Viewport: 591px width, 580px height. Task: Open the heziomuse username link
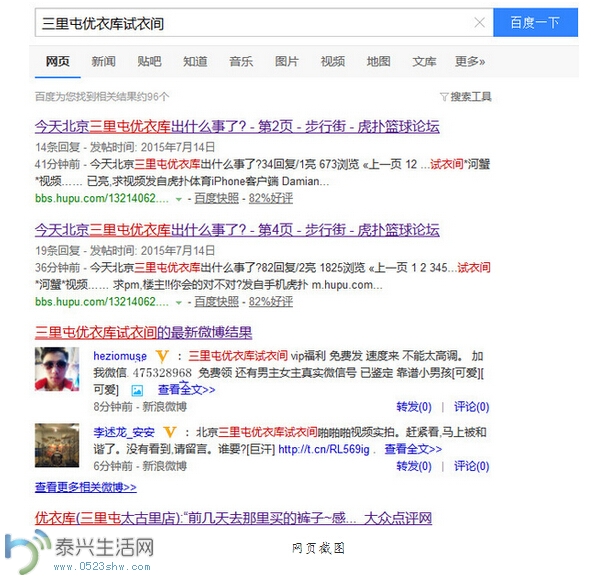(x=120, y=356)
